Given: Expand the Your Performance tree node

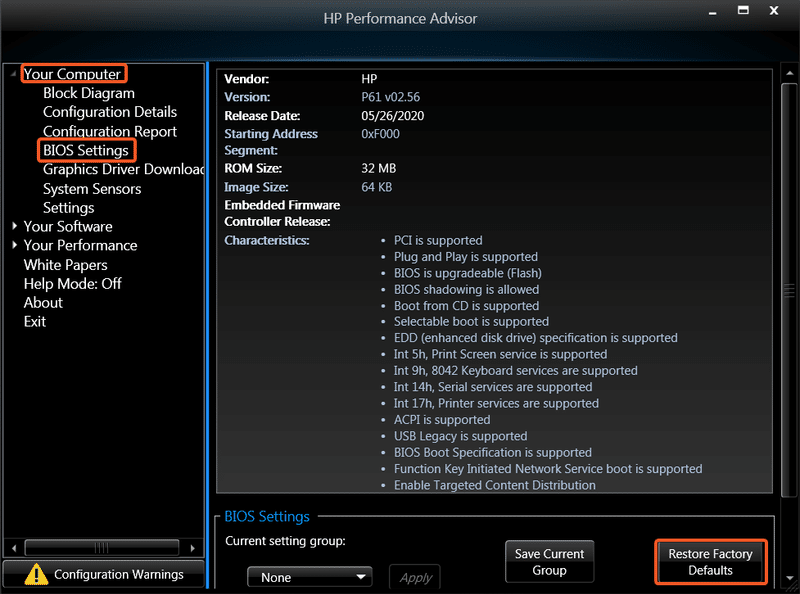Looking at the screenshot, I should coord(14,245).
